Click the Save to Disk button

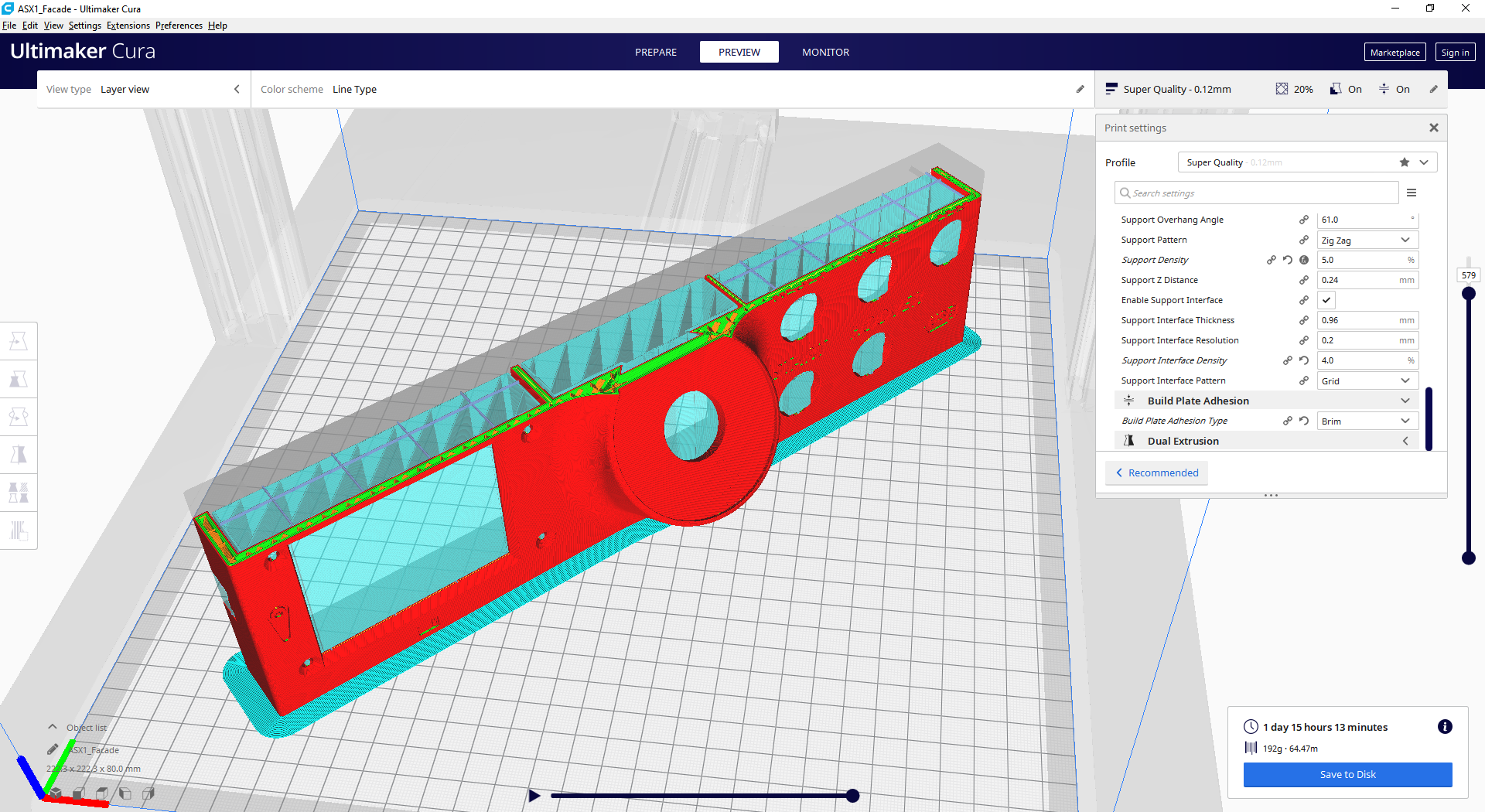tap(1347, 774)
